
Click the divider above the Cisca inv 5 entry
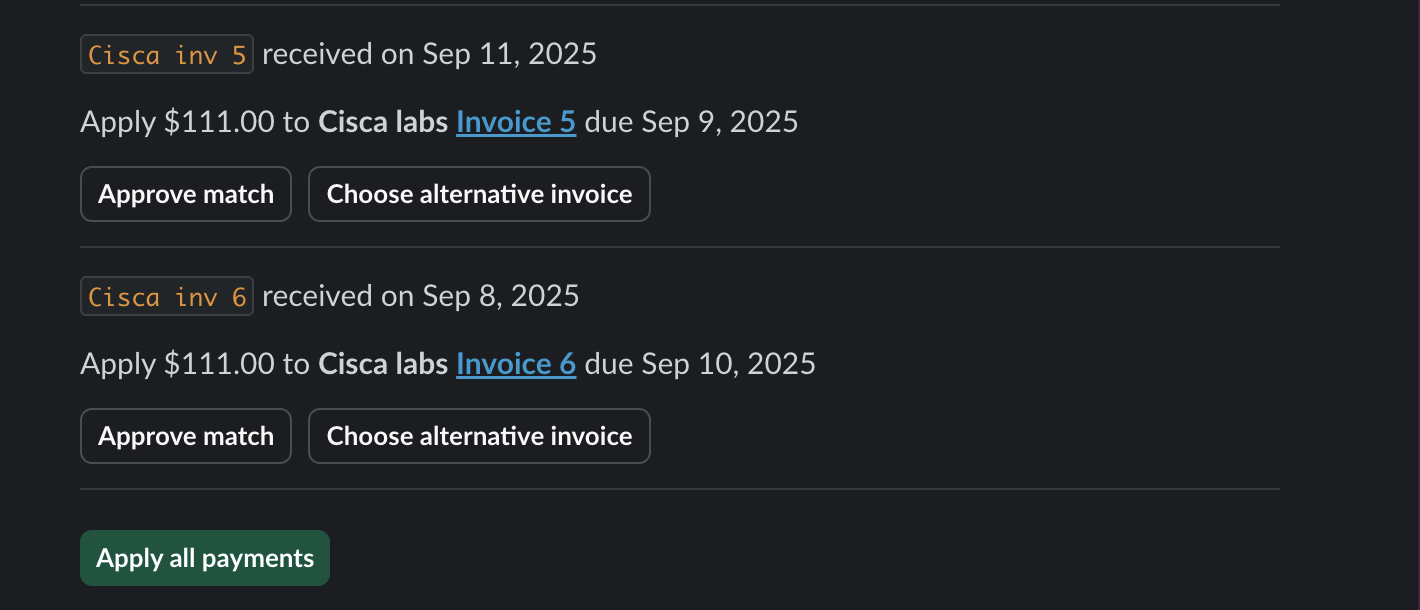click(680, 5)
